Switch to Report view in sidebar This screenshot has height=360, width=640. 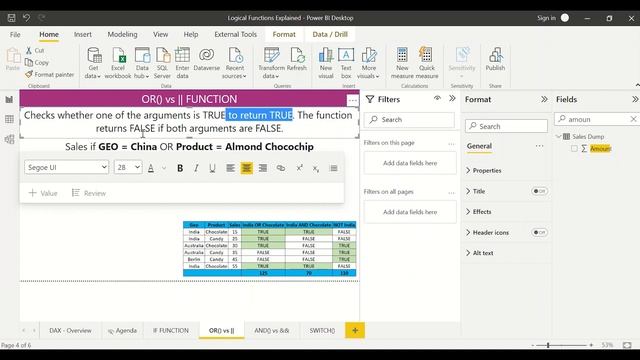click(9, 100)
